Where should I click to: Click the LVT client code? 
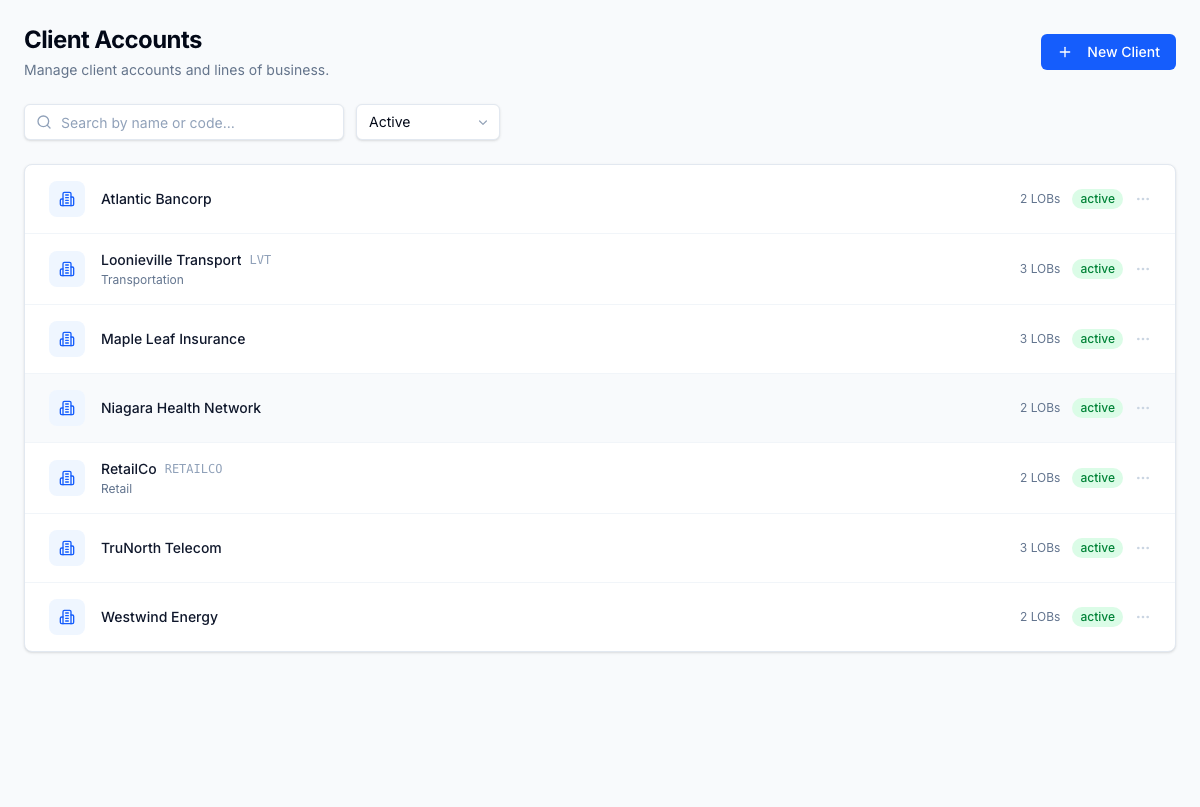(x=260, y=260)
